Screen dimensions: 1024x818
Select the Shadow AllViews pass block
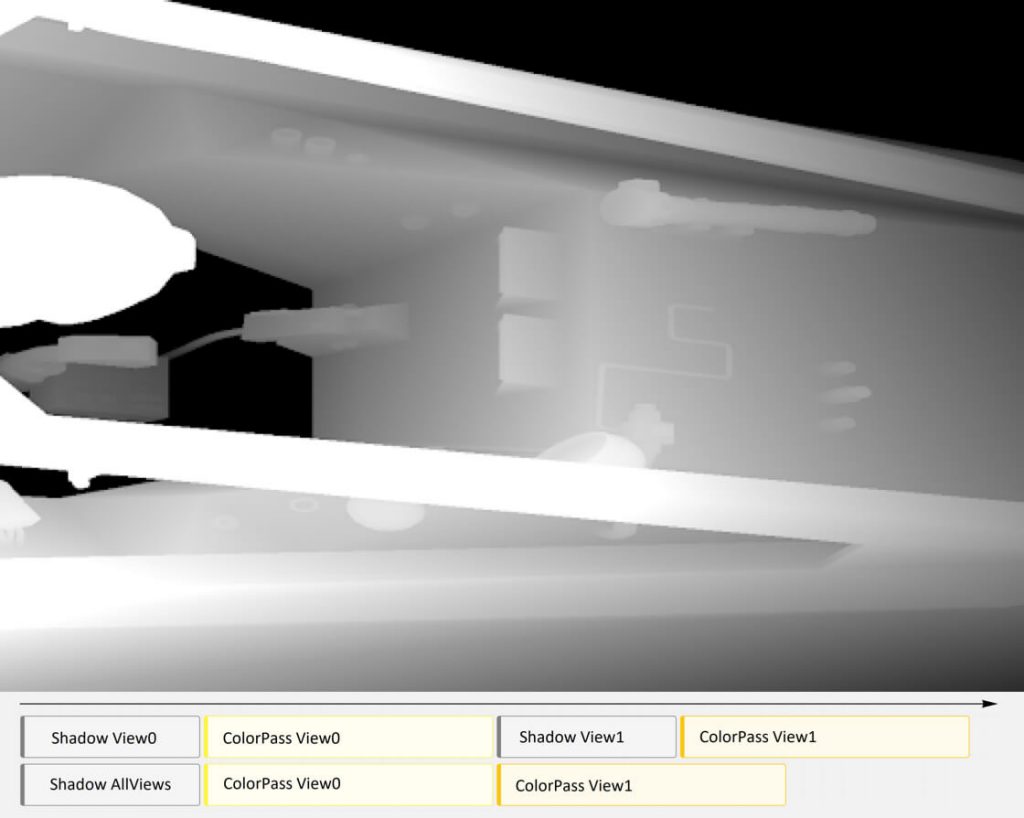[x=110, y=784]
